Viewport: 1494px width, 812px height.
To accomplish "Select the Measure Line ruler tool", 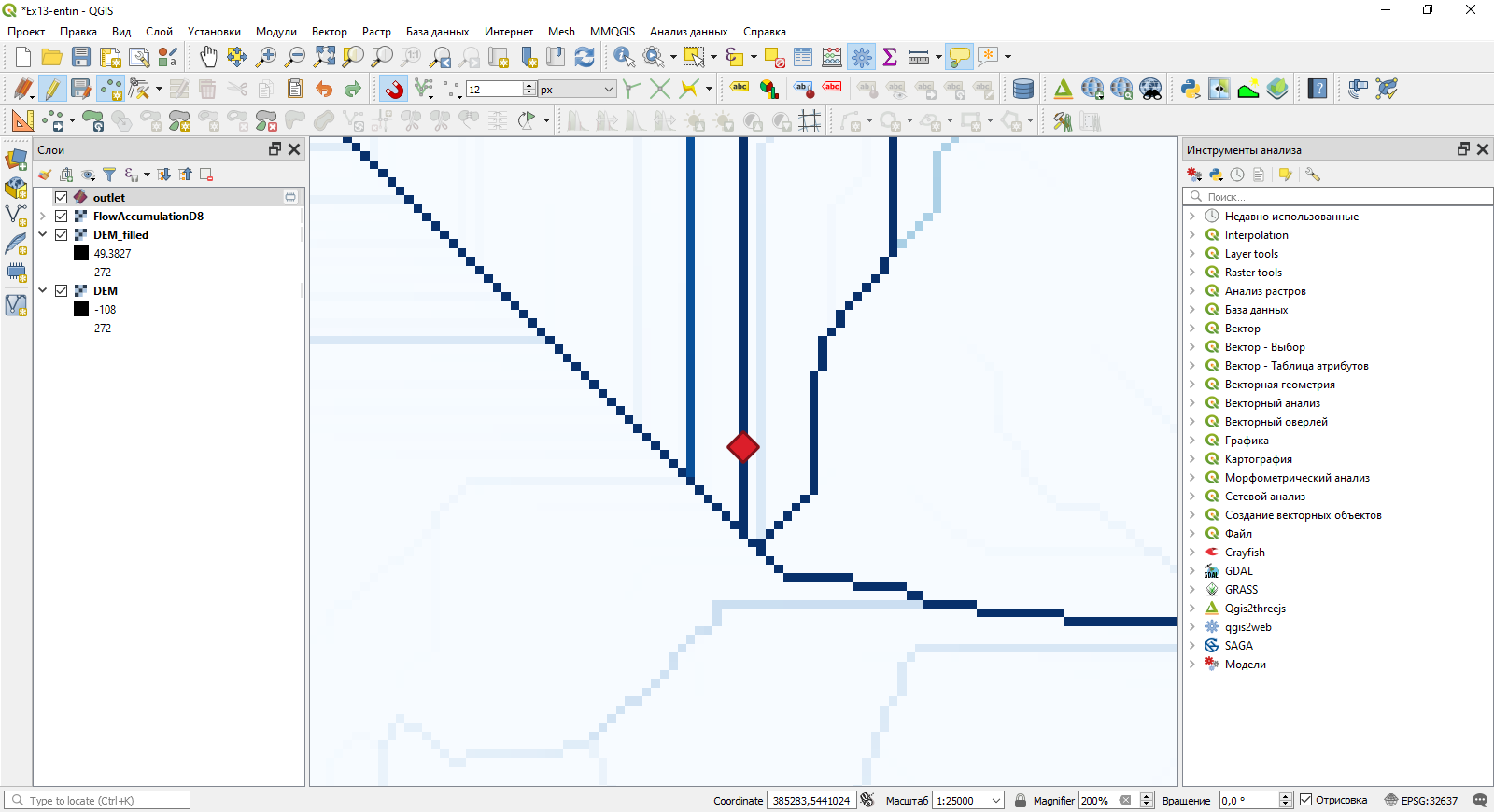I will pyautogui.click(x=919, y=57).
